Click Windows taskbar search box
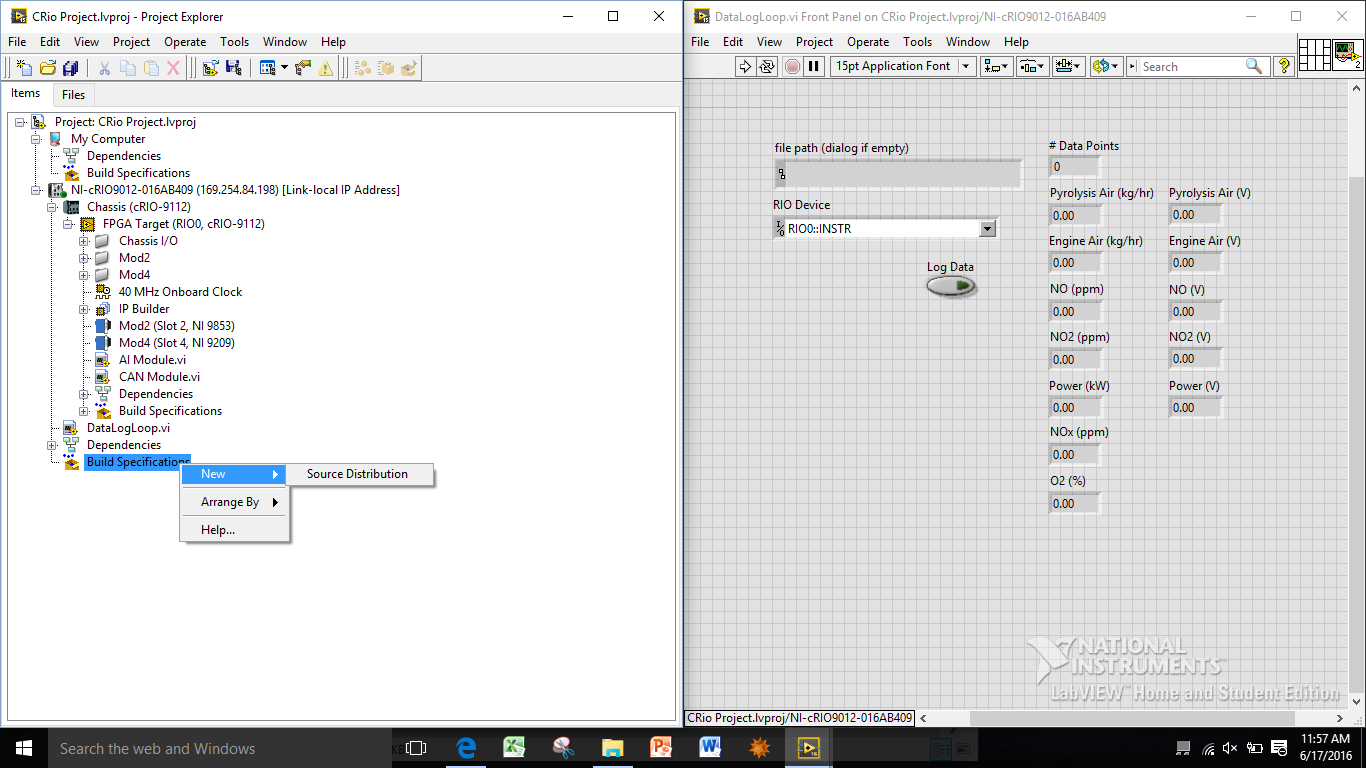Screen dimensions: 1366x768 [219, 747]
